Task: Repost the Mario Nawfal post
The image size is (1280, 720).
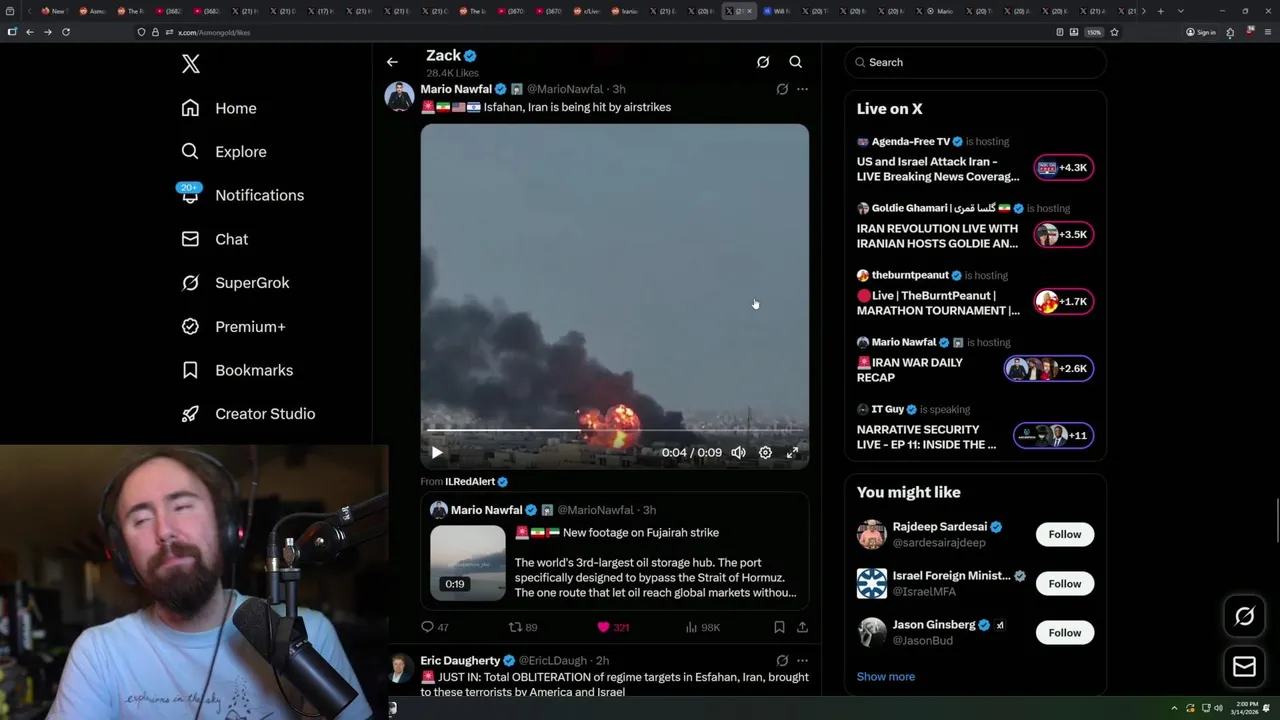Action: tap(523, 627)
